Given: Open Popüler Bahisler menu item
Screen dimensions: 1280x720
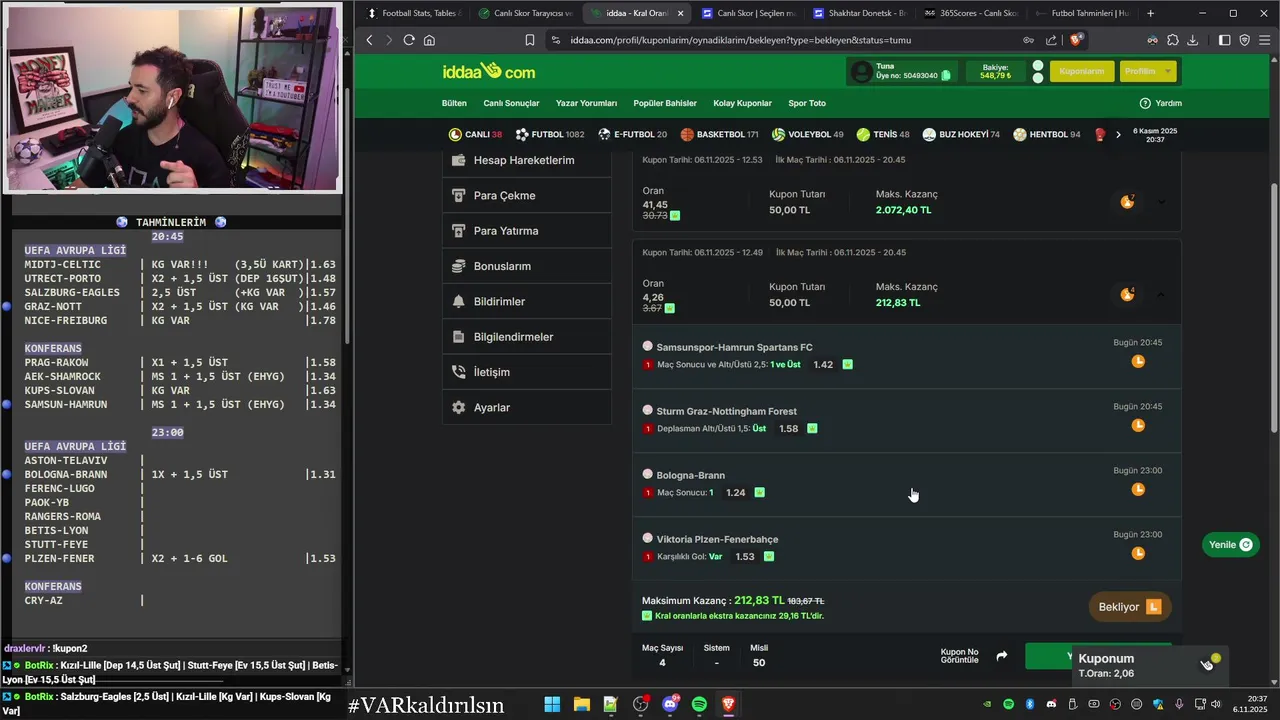Looking at the screenshot, I should (665, 103).
